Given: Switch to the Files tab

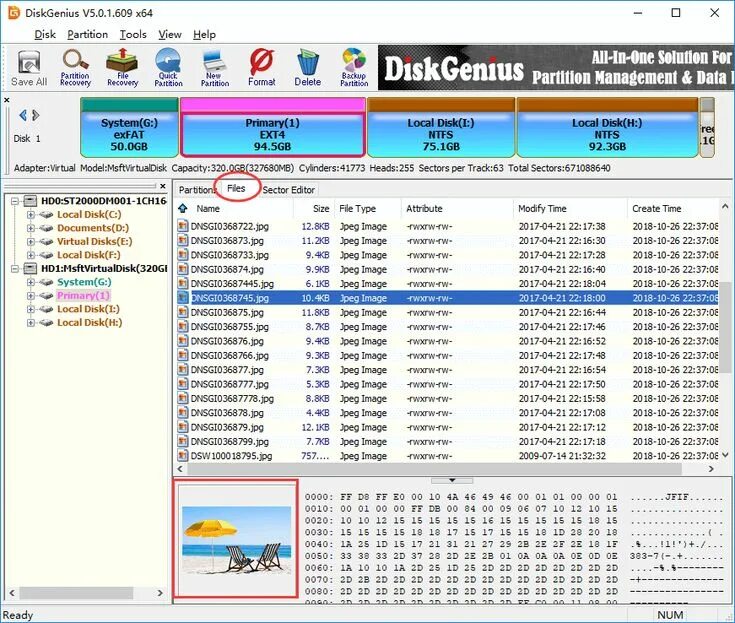Looking at the screenshot, I should (x=236, y=188).
